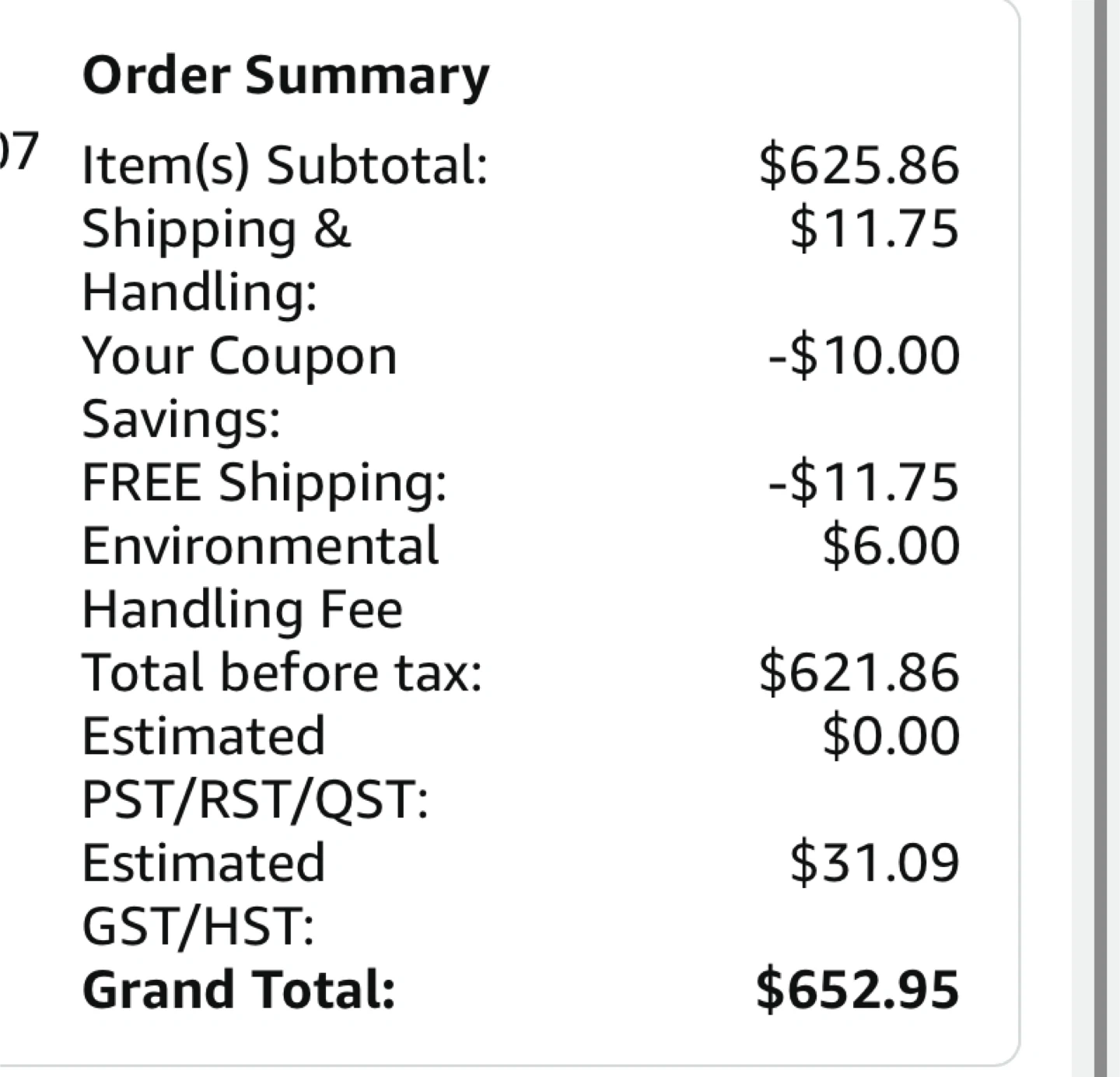The width and height of the screenshot is (1120, 1077).
Task: Select the Item(s) Subtotal label
Action: tap(284, 166)
